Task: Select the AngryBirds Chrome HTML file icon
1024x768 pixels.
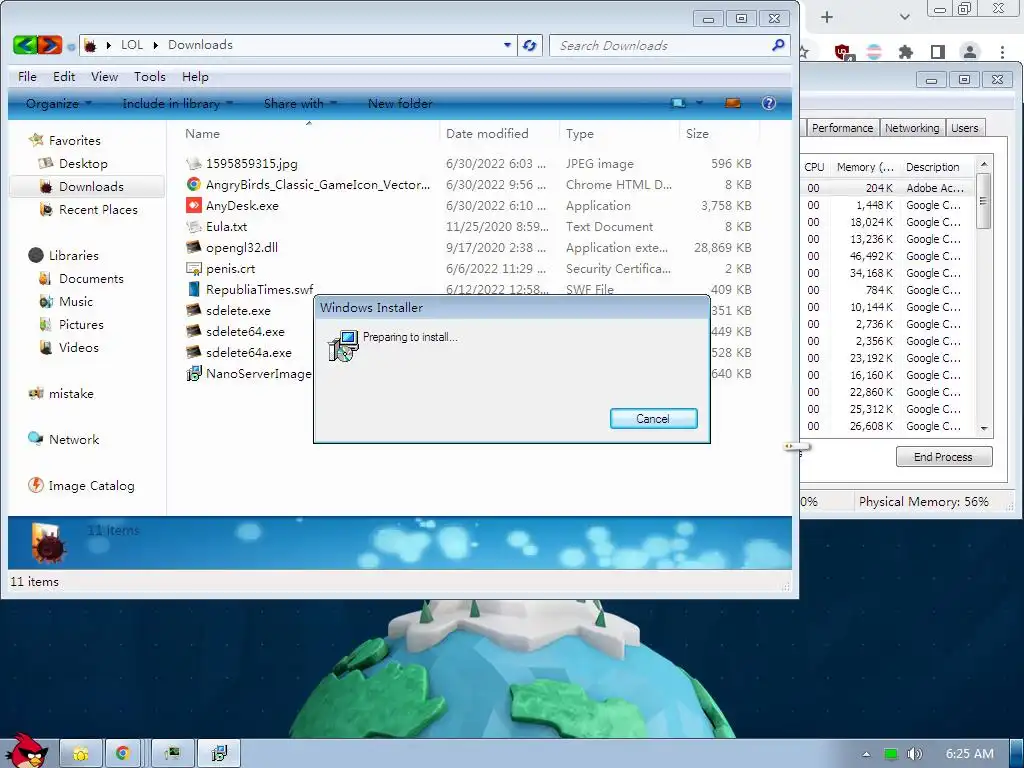Action: 193,184
